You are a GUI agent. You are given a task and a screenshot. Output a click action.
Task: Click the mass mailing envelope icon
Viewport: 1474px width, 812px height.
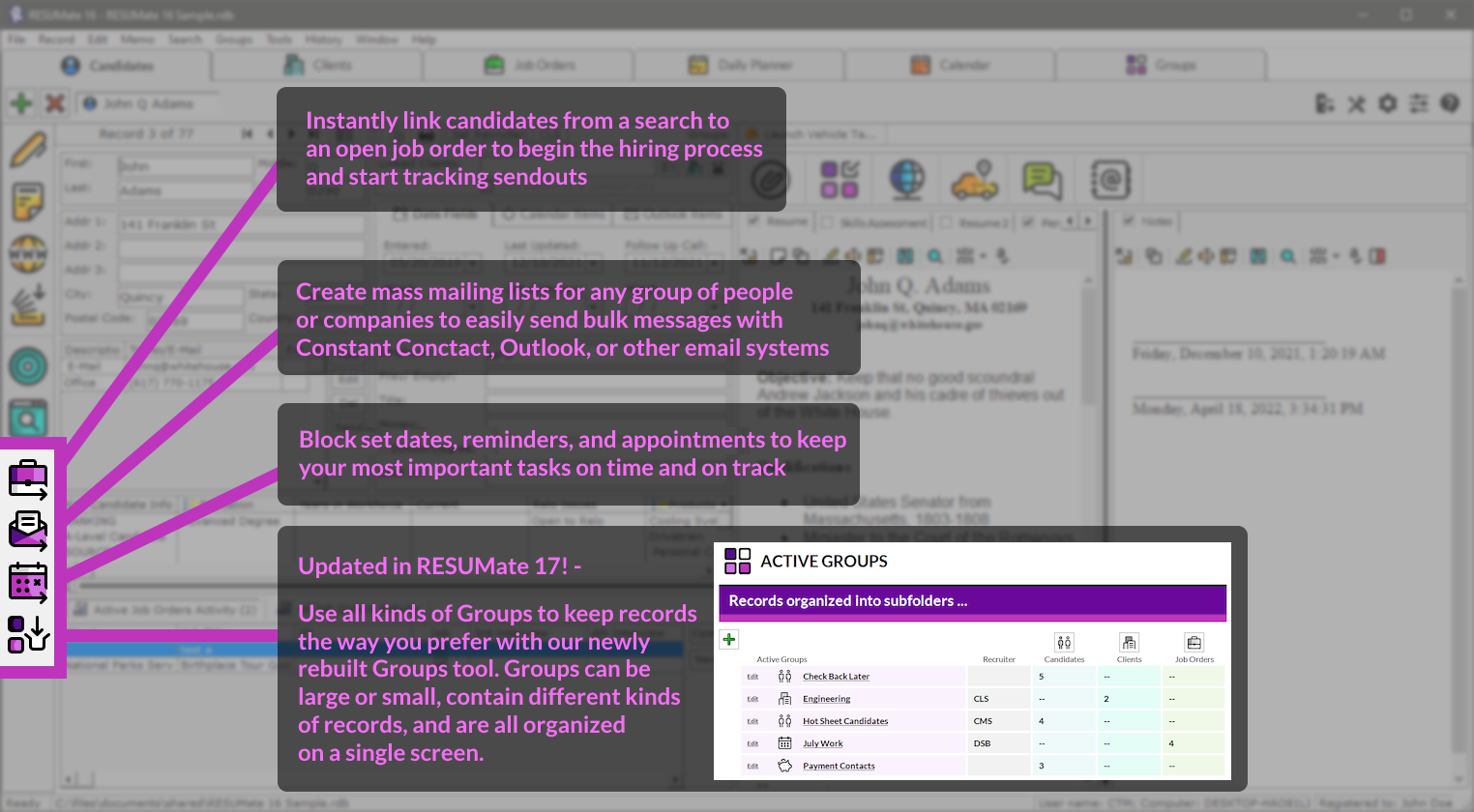pos(28,530)
